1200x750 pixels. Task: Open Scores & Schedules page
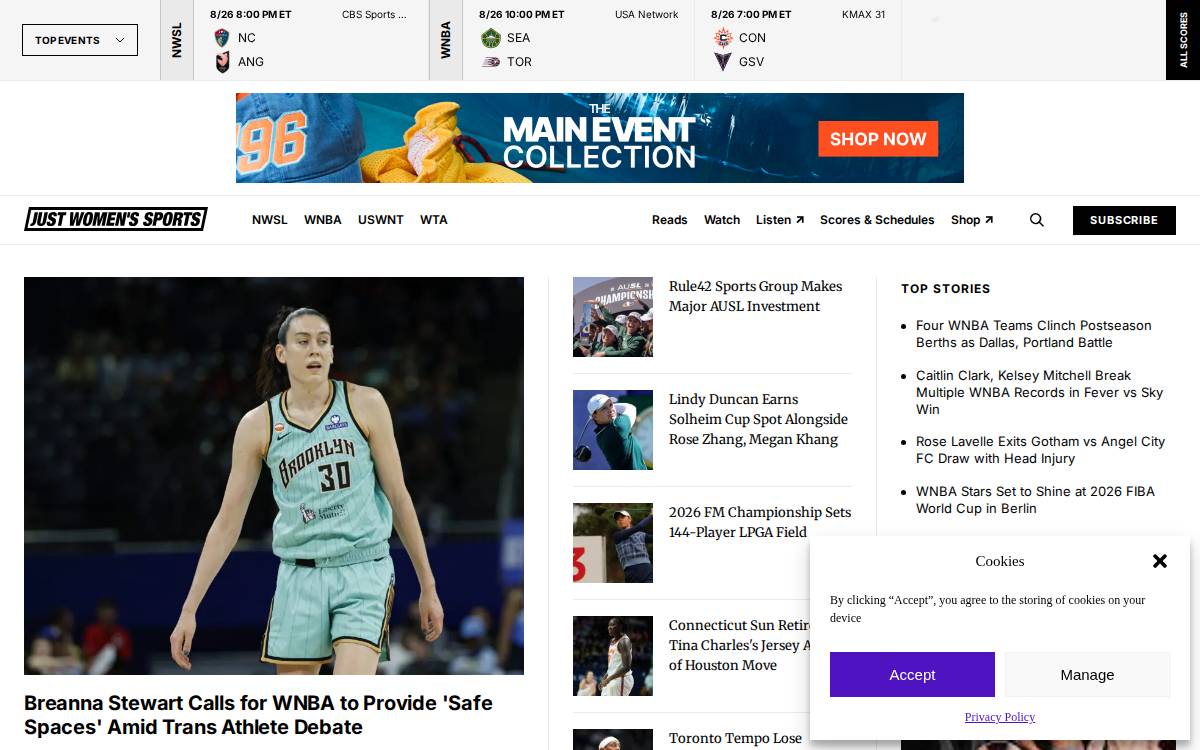pos(877,220)
